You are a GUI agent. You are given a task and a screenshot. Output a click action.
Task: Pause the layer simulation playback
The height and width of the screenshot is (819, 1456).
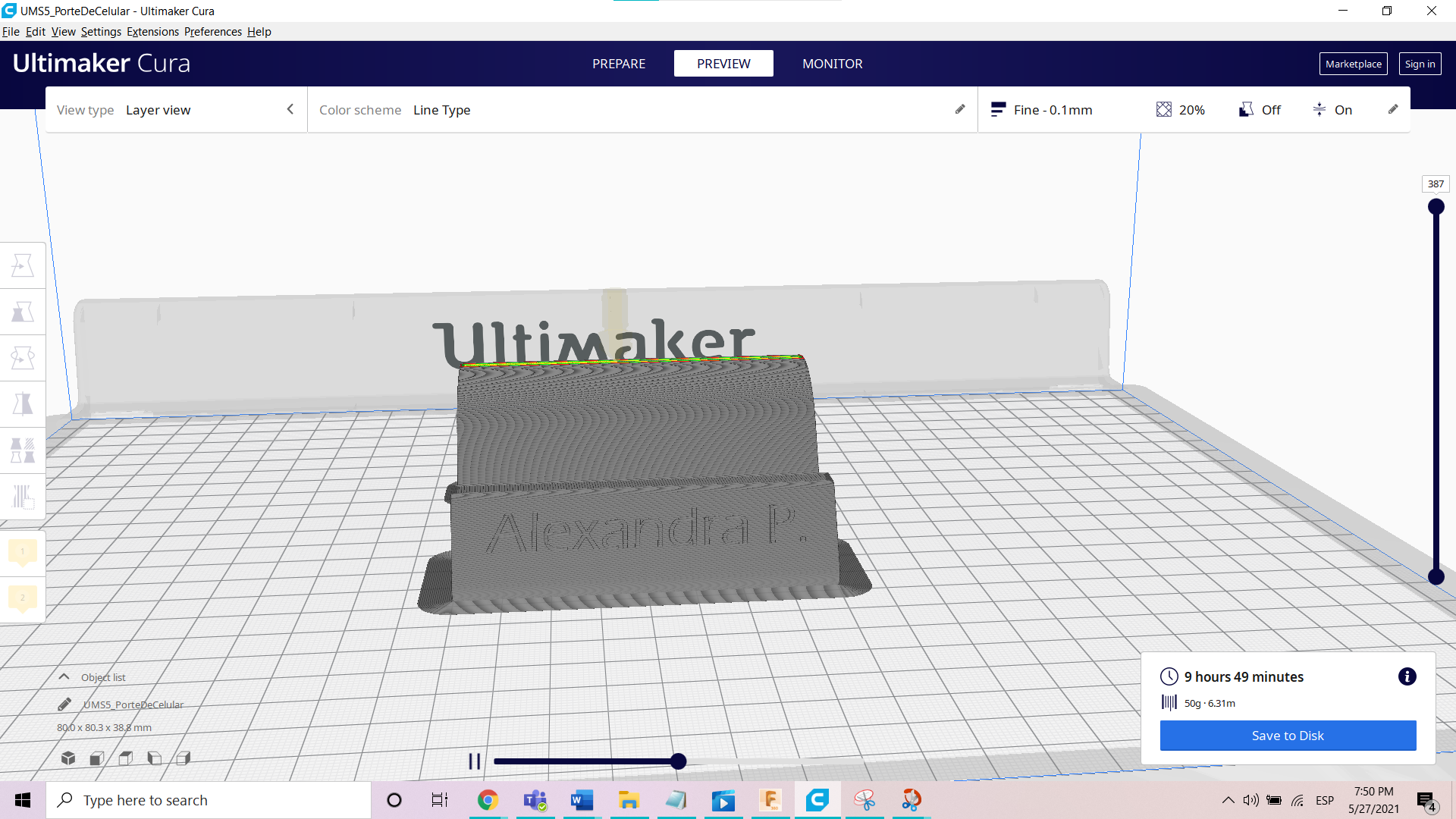(475, 761)
